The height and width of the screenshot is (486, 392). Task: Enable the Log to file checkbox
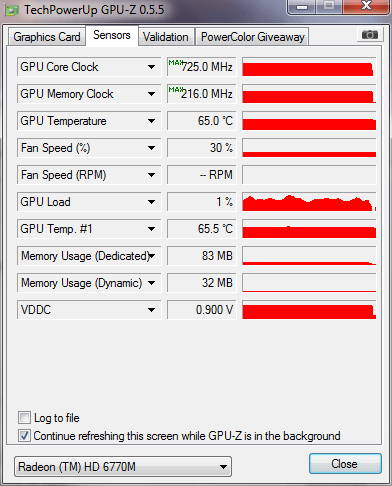point(24,417)
